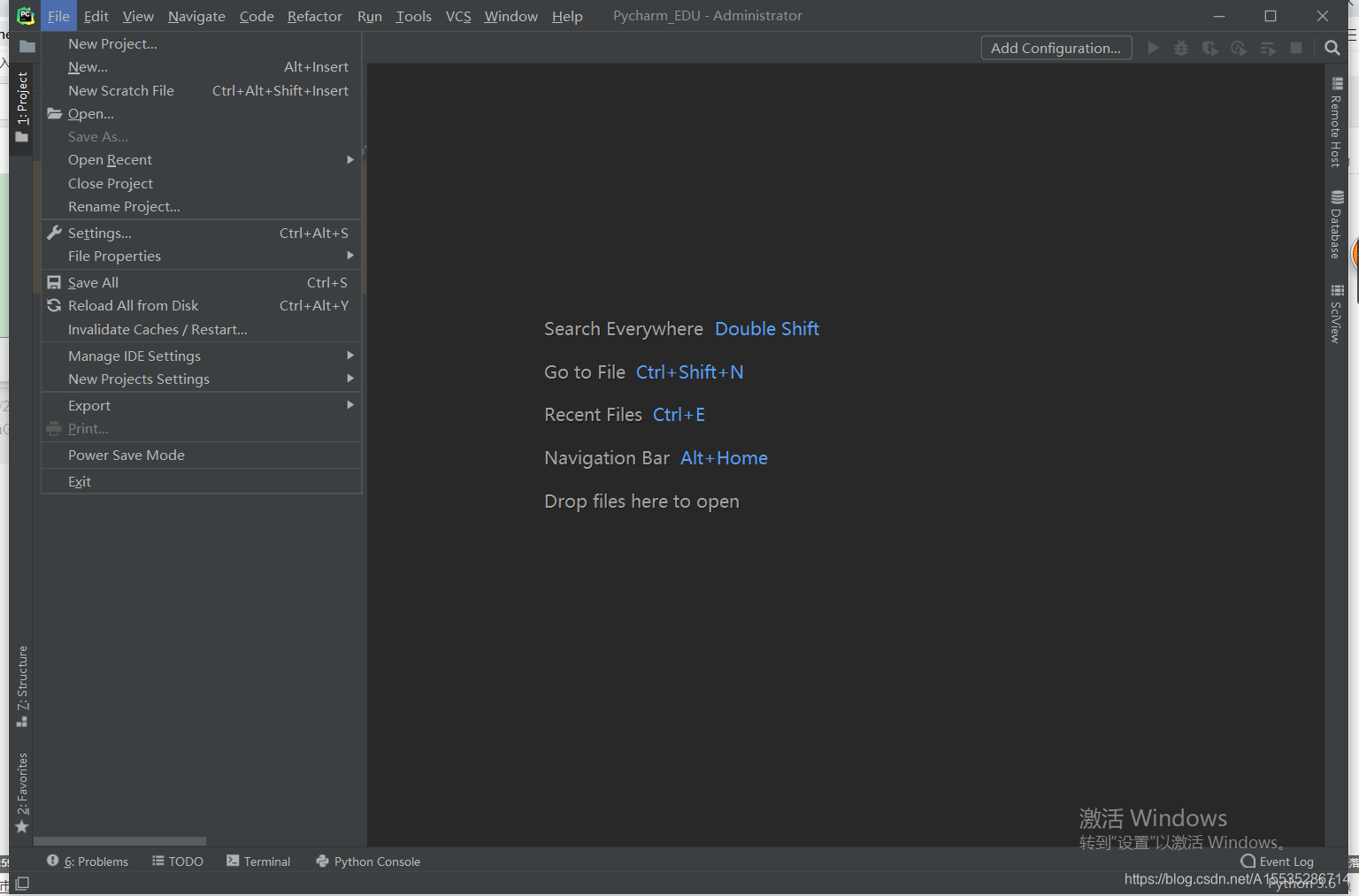This screenshot has width=1359, height=896.
Task: Expand New Projects Settings submenu
Action: 202,379
